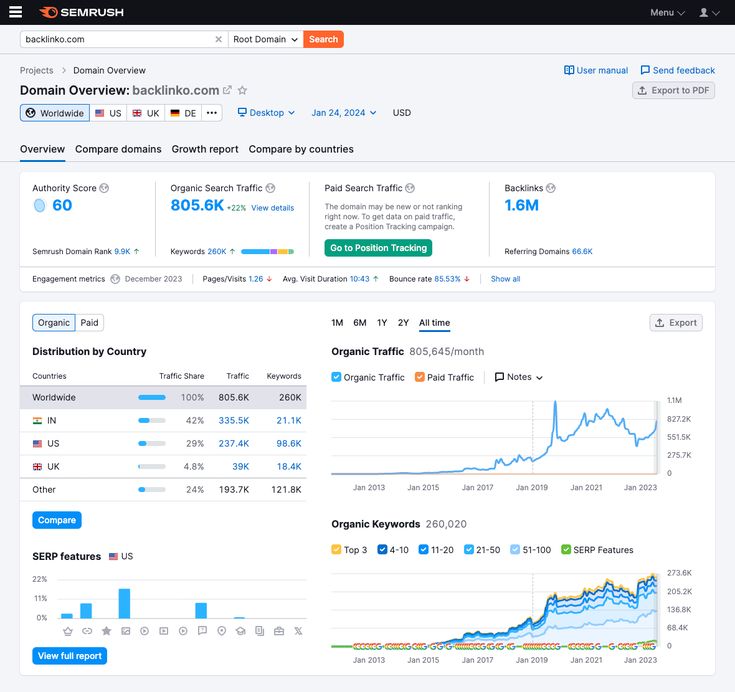
Task: Toggle the Paid Traffic checkbox
Action: [420, 377]
